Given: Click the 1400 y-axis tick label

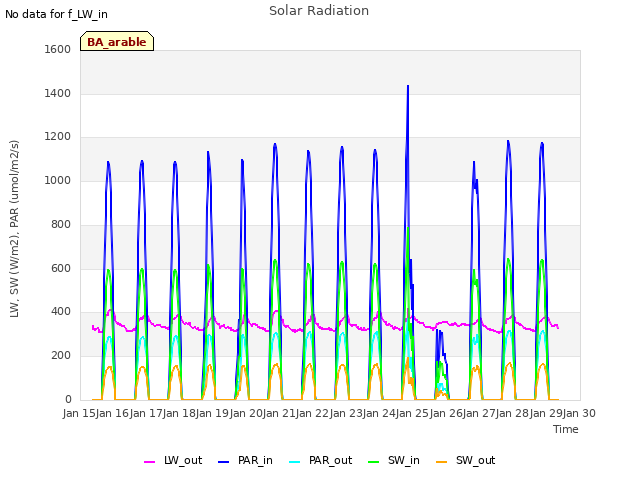Looking at the screenshot, I should coord(58,93).
